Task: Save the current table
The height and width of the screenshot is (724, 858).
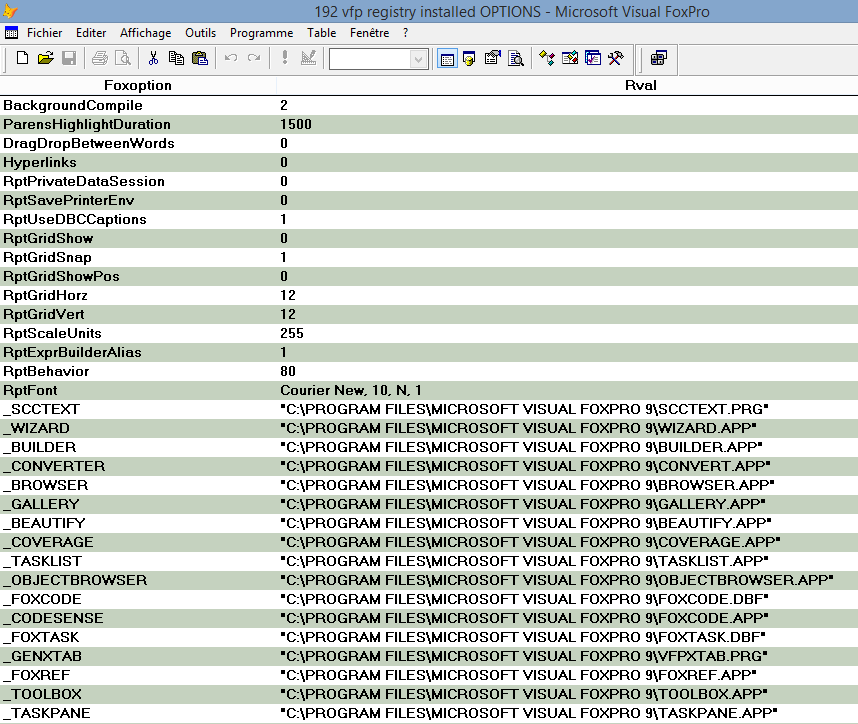Action: pyautogui.click(x=70, y=58)
